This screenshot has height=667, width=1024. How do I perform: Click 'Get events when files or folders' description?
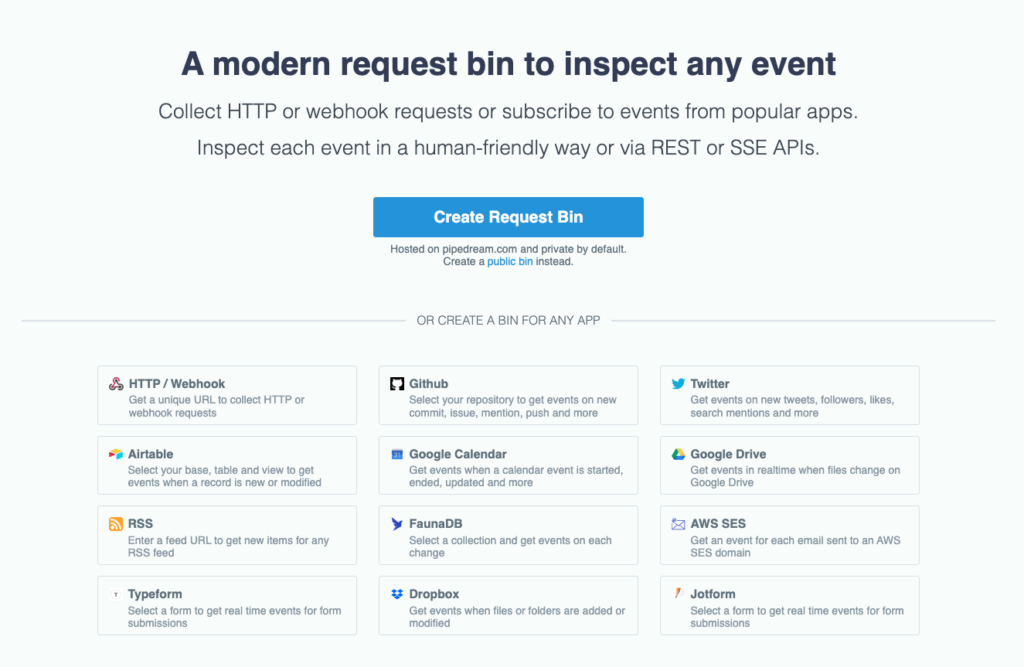517,617
